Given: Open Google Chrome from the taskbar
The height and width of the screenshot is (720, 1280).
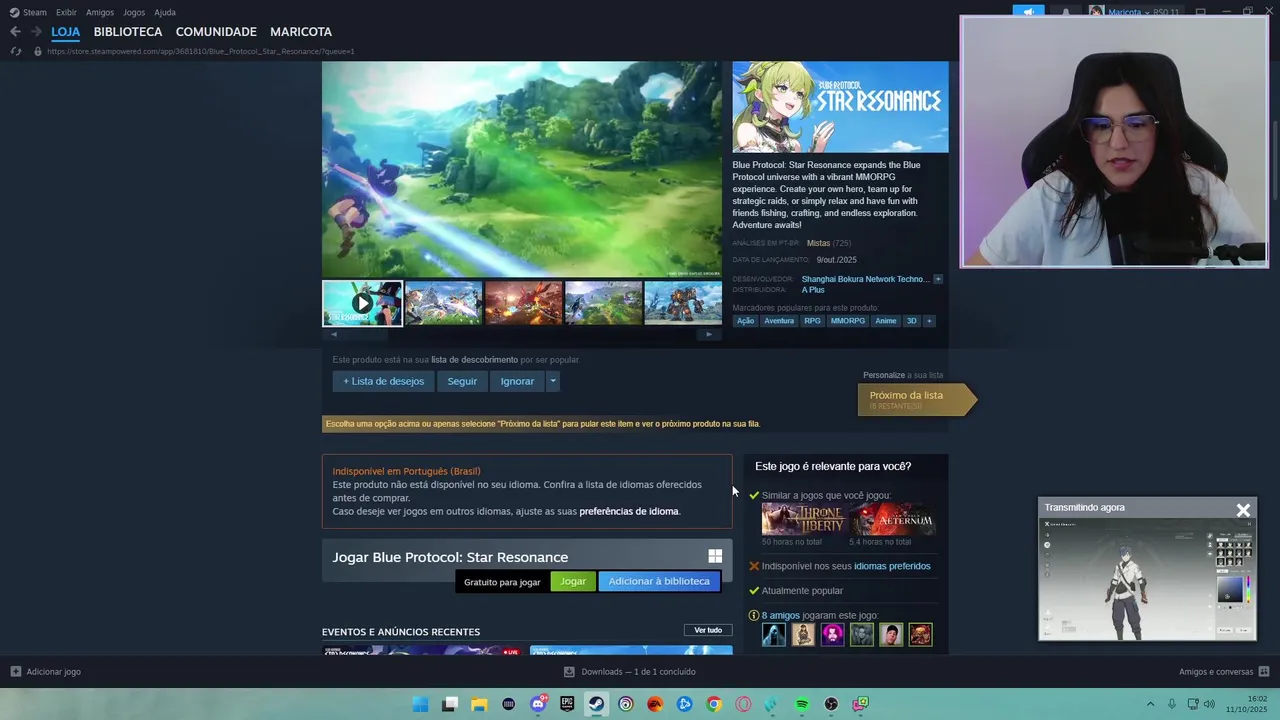Looking at the screenshot, I should click(x=713, y=704).
